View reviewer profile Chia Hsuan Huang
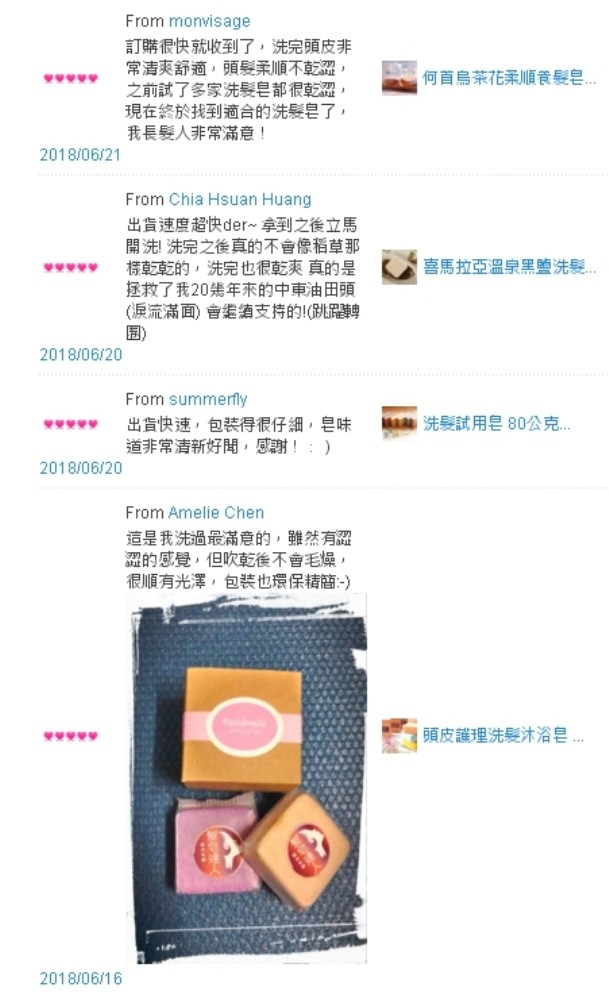 coord(240,199)
